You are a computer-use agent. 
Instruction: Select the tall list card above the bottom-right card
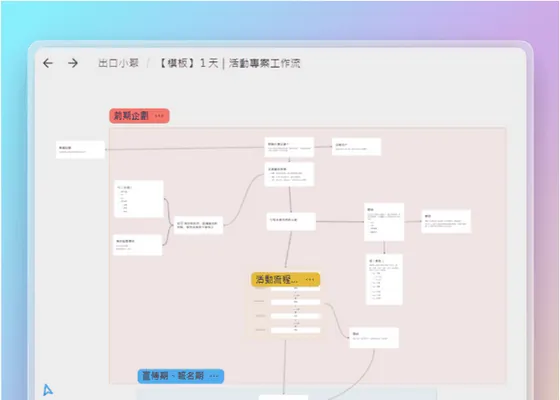click(384, 279)
